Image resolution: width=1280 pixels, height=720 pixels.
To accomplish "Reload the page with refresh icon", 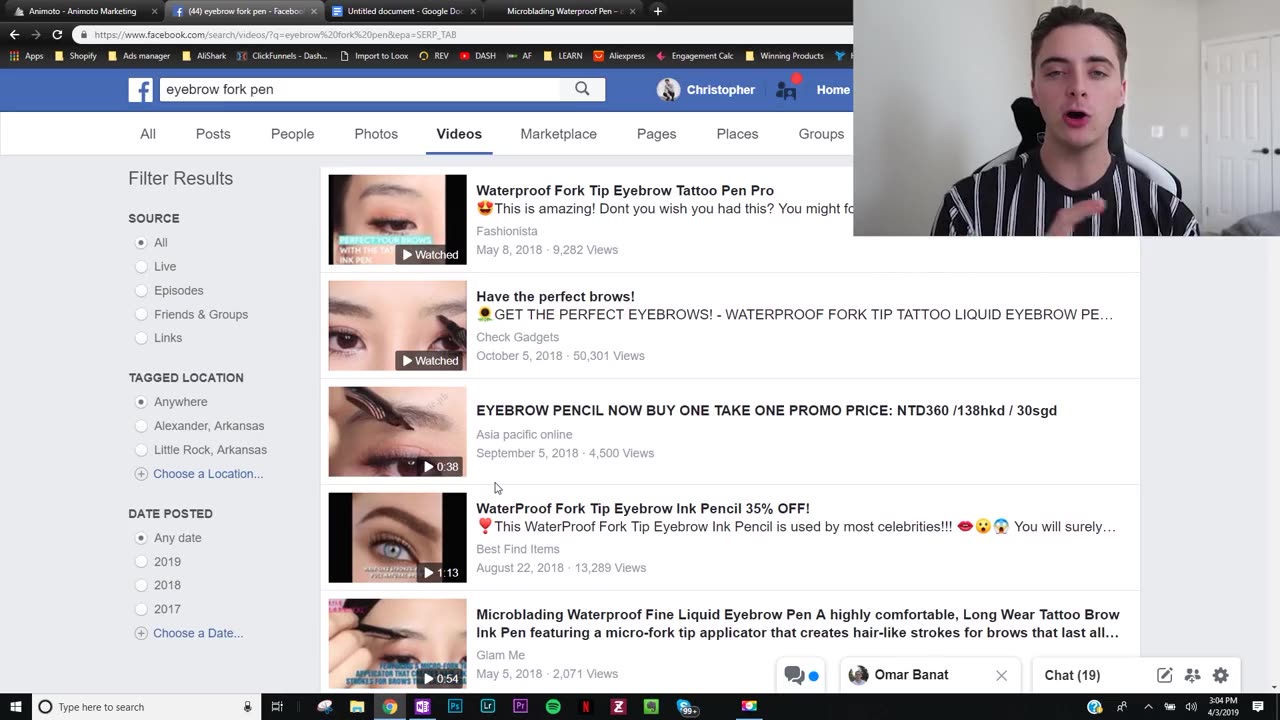I will pyautogui.click(x=57, y=34).
